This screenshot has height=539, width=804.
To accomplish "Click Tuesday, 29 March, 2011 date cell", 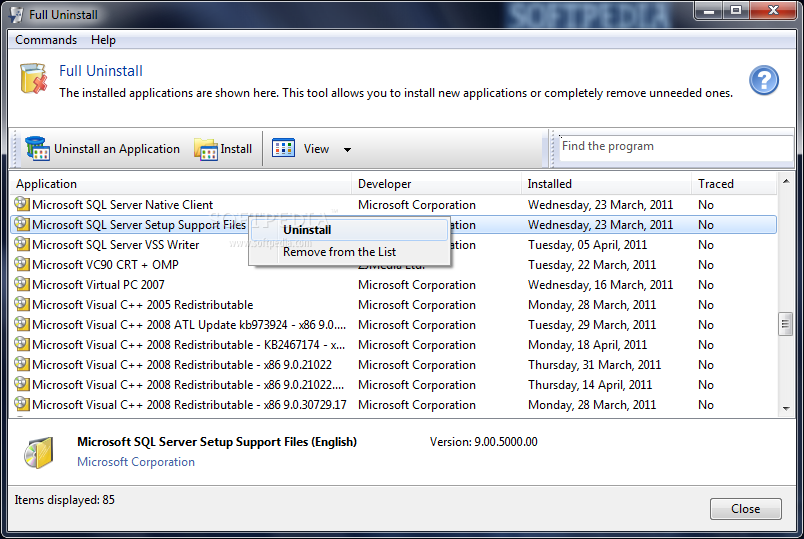I will coord(592,325).
